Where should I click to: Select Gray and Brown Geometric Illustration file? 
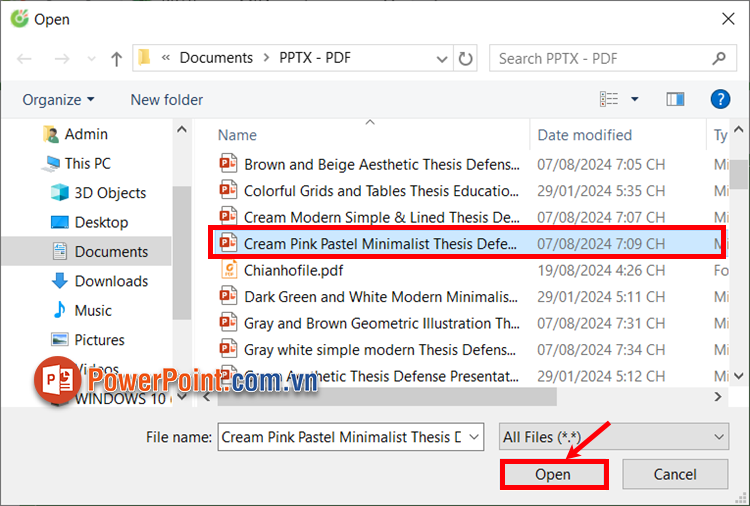pos(381,323)
